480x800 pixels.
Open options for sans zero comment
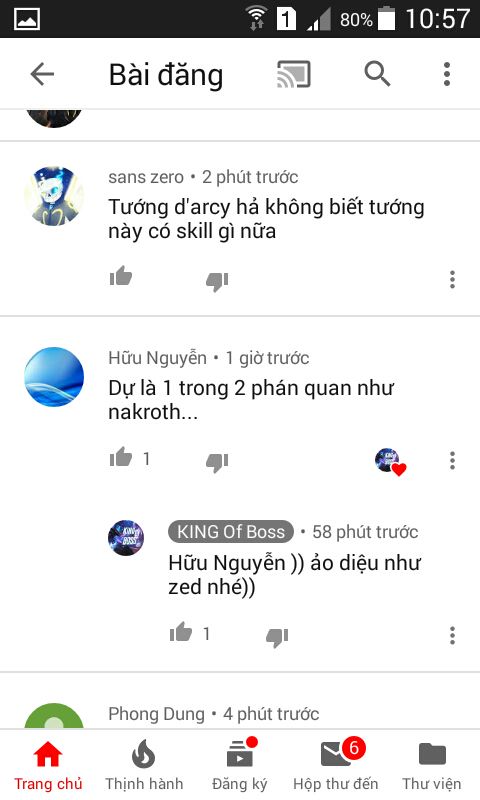click(452, 279)
